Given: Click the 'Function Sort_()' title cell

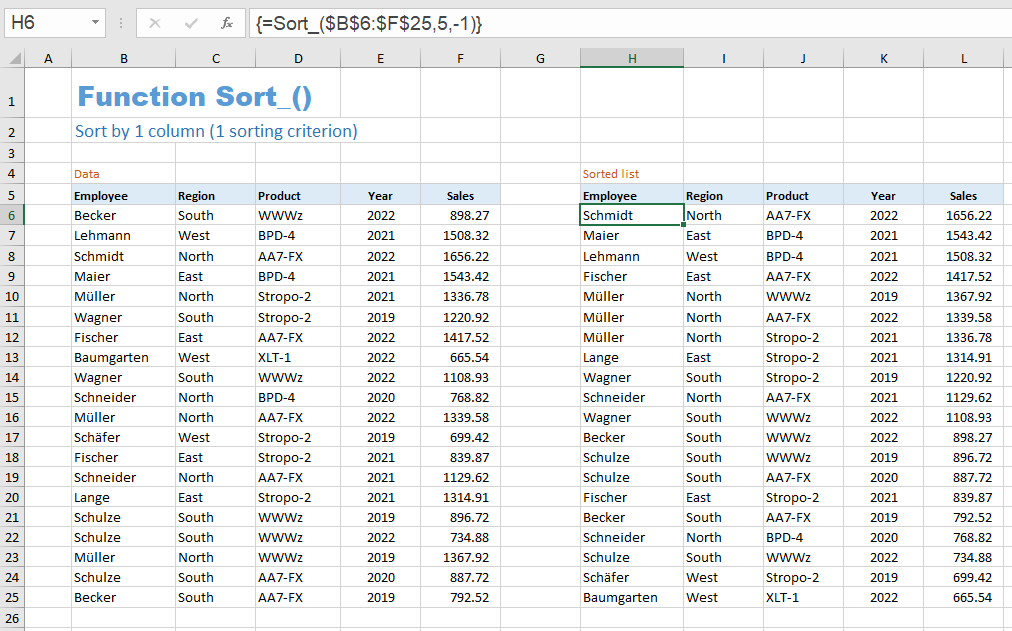Looking at the screenshot, I should [x=194, y=97].
